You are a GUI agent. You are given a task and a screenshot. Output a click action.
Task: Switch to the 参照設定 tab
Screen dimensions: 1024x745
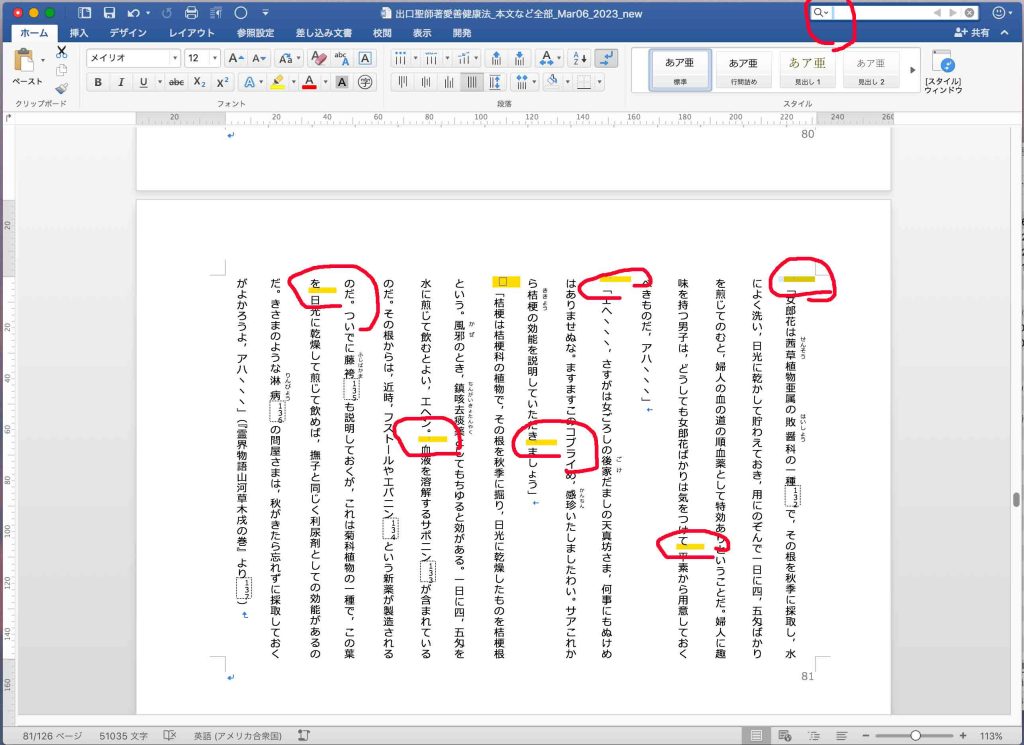(x=255, y=33)
